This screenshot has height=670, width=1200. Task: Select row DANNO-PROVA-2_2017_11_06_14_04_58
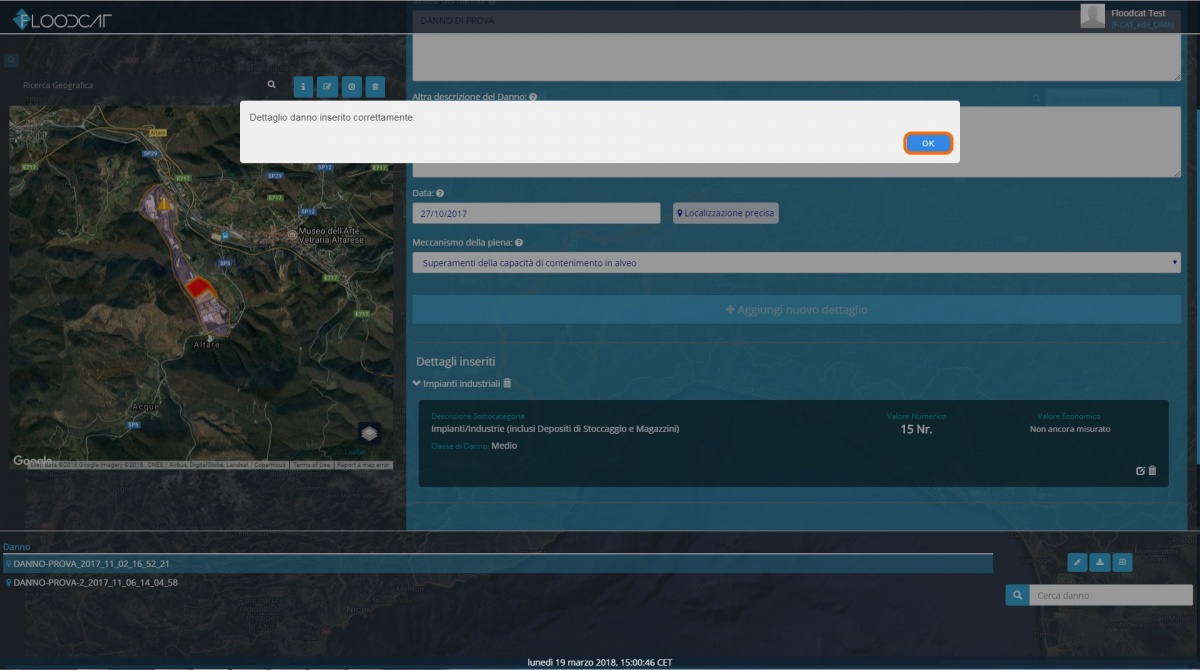[498, 582]
